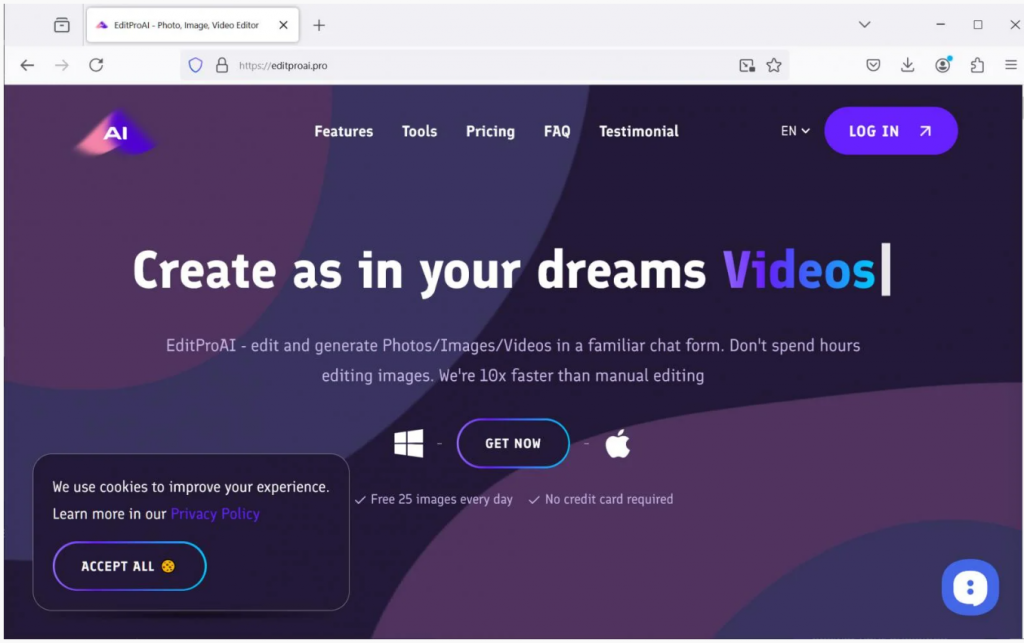Viewport: 1024px width, 643px height.
Task: Click the Firefox account profile icon
Action: (x=942, y=65)
